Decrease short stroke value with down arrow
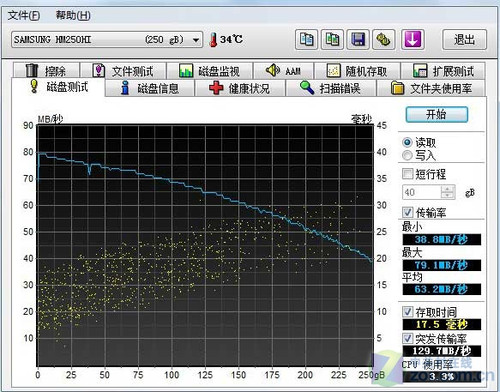Image resolution: width=500 pixels, height=392 pixels. (x=447, y=196)
